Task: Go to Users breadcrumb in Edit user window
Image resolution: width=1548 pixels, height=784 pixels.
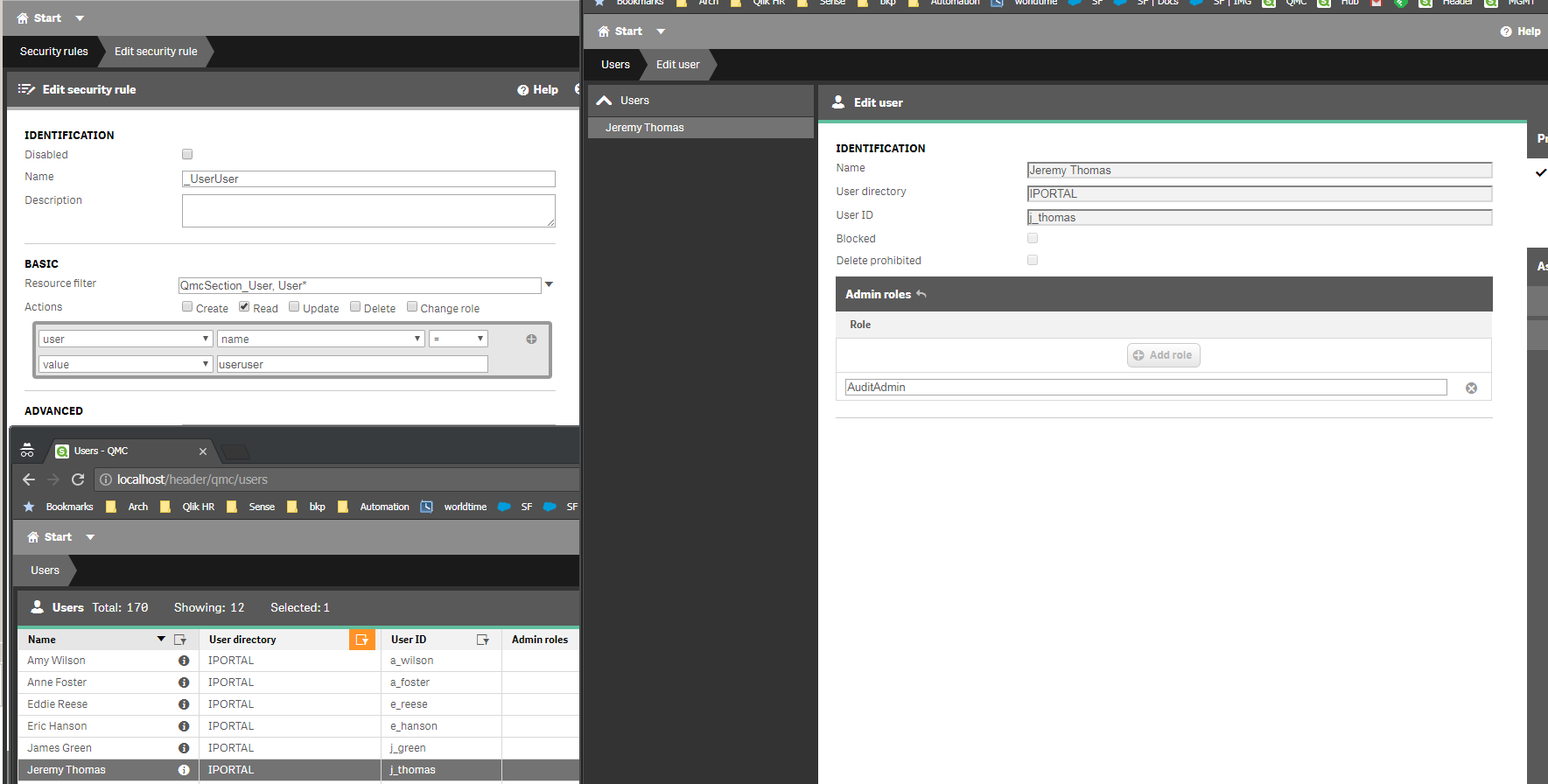Action: (615, 65)
